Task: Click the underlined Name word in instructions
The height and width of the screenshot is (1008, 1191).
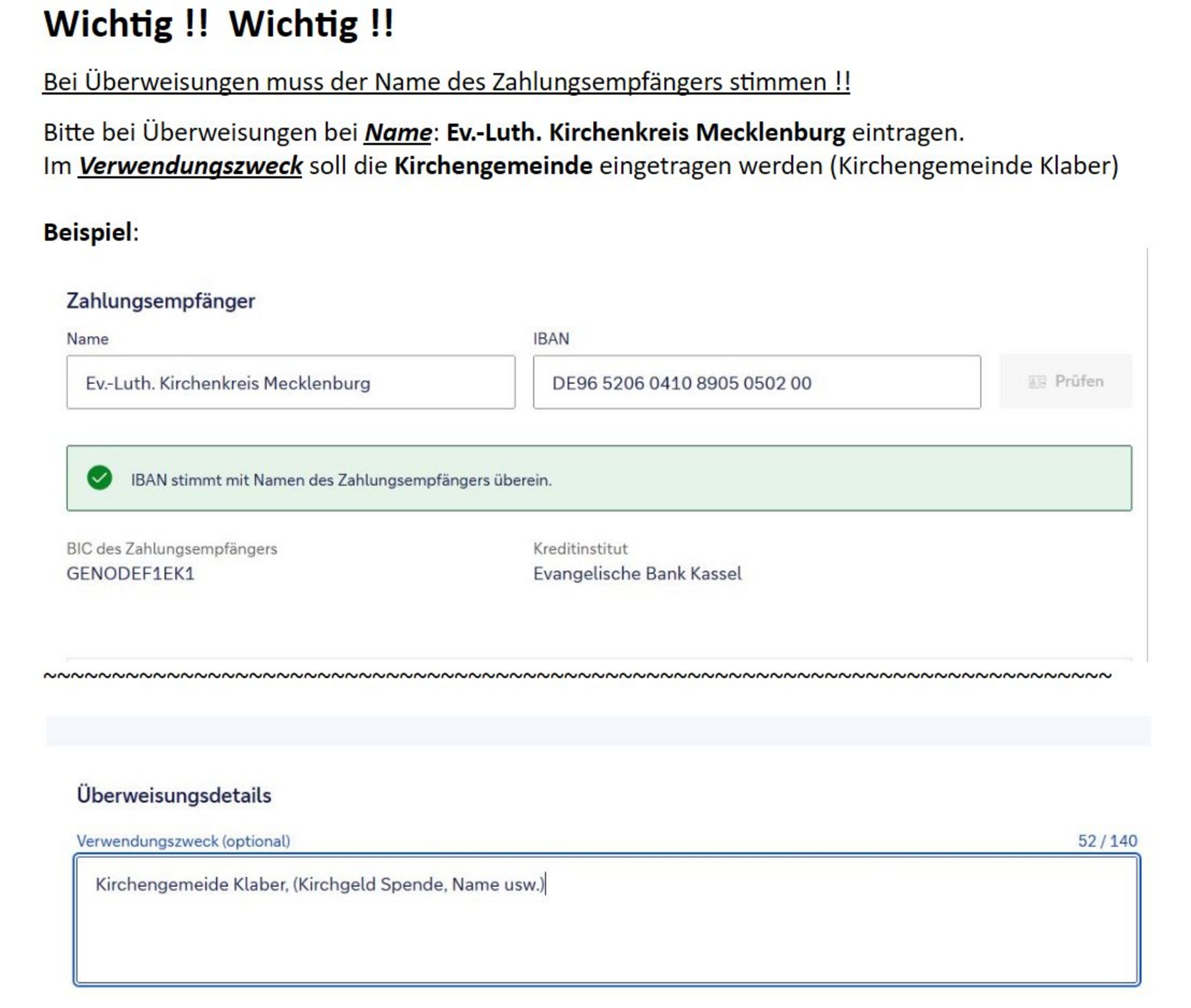Action: (x=398, y=132)
